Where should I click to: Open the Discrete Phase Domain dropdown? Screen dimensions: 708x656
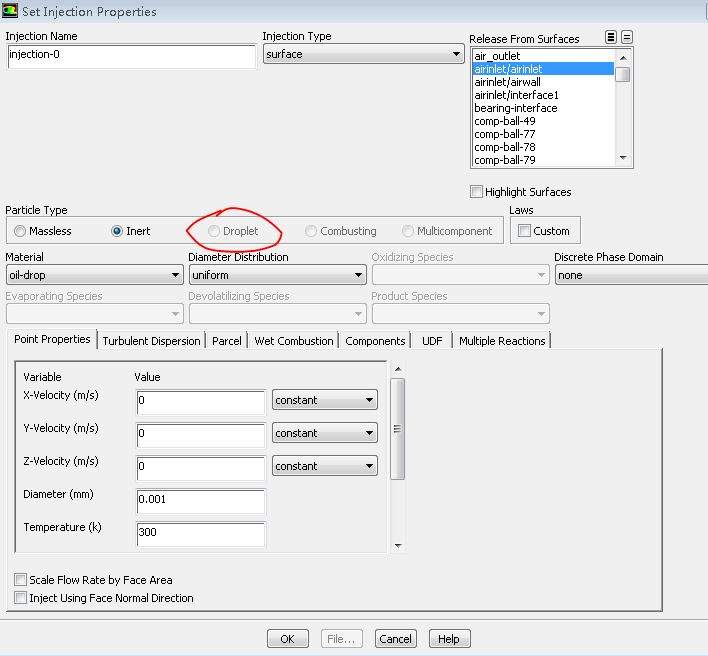click(x=631, y=275)
